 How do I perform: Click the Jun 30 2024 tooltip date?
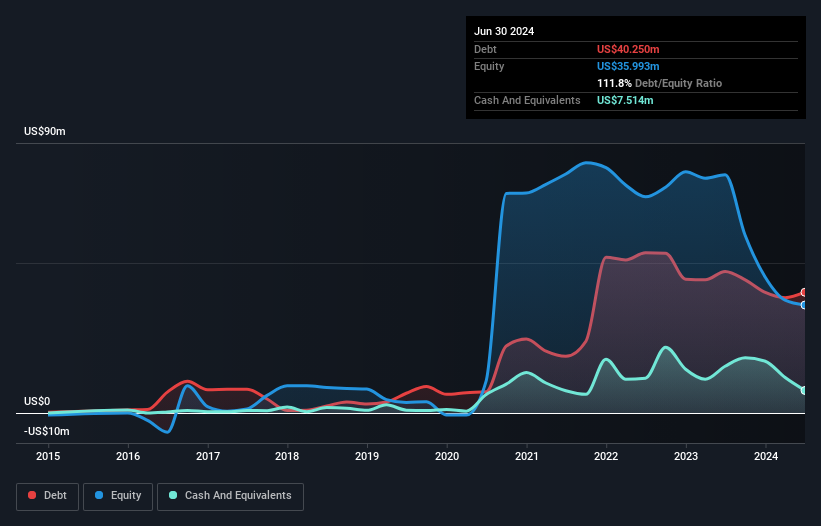tap(504, 31)
